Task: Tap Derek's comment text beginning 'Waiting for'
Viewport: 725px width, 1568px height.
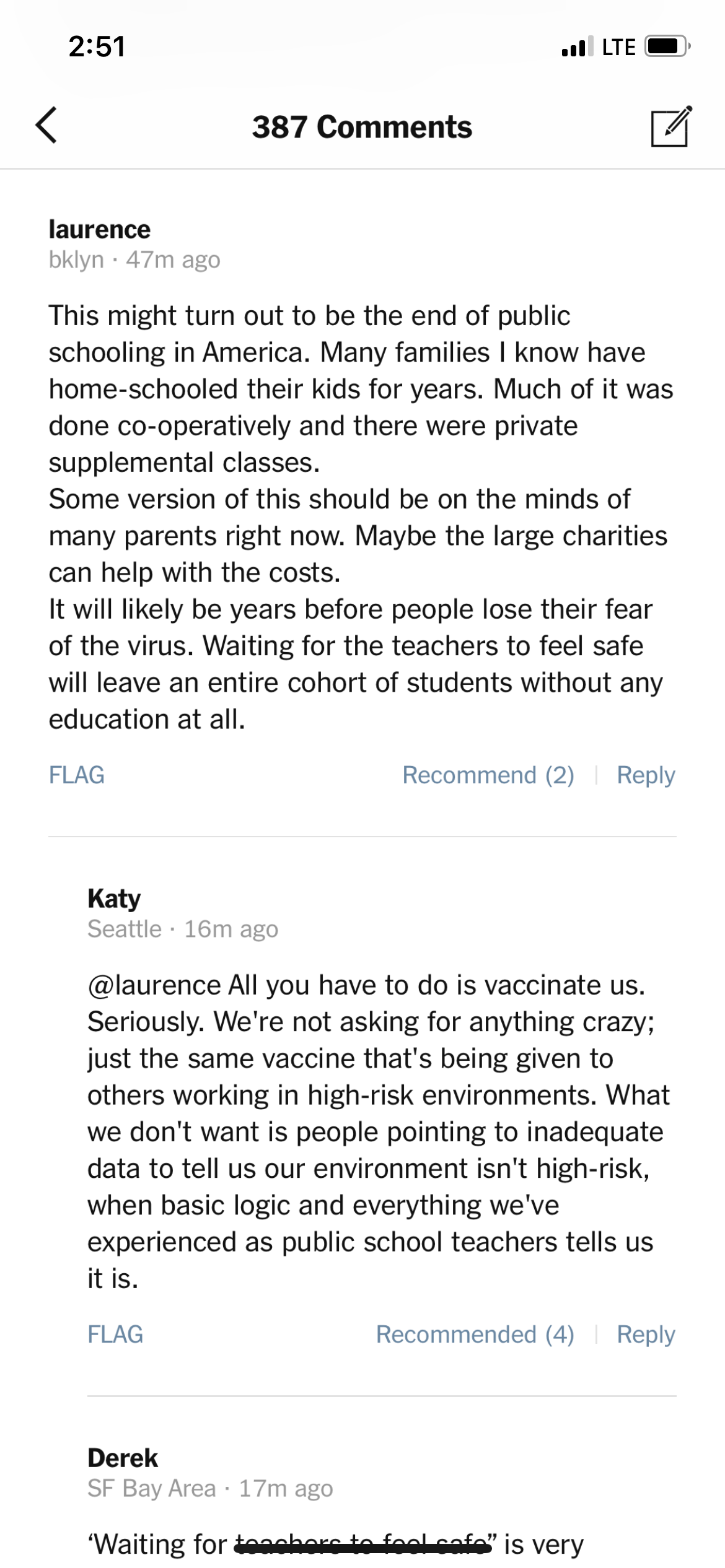Action: coord(335,1544)
